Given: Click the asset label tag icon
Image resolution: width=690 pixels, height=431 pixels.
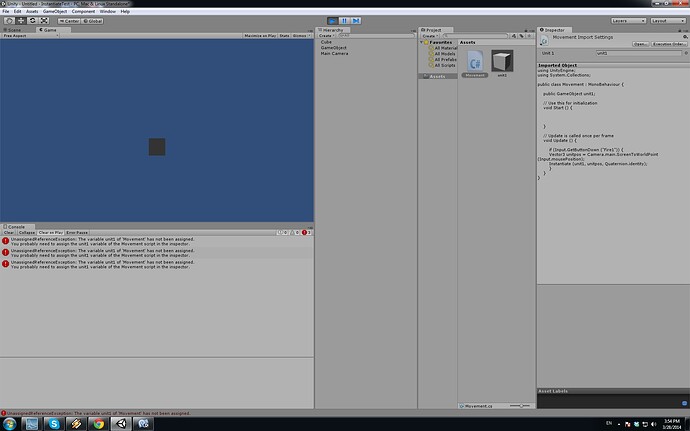Looking at the screenshot, I should [x=684, y=403].
